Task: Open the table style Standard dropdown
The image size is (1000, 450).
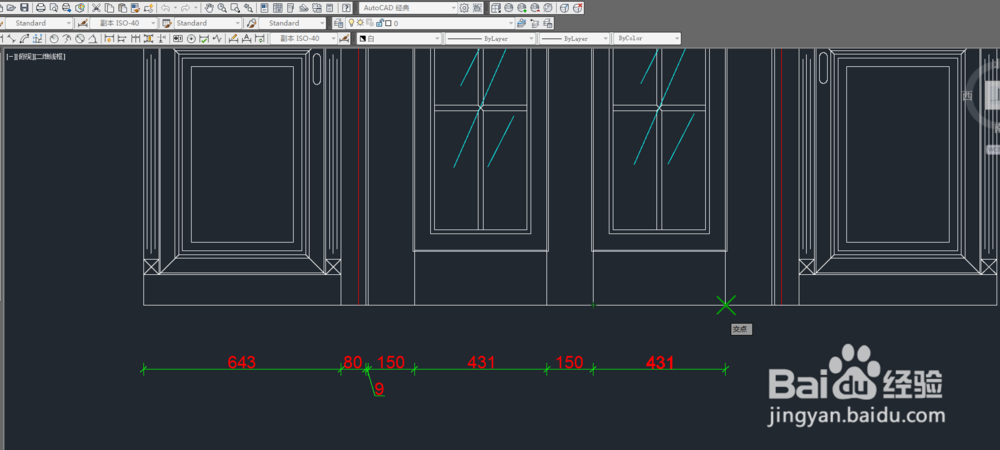Action: [209, 23]
